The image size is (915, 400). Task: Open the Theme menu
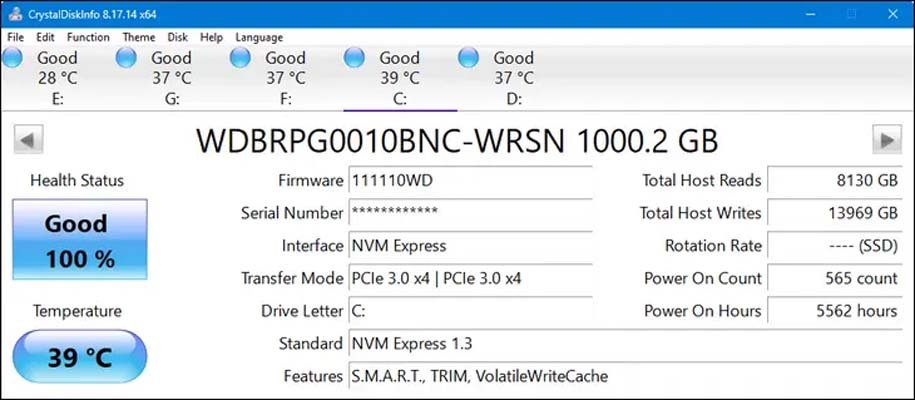click(x=139, y=37)
